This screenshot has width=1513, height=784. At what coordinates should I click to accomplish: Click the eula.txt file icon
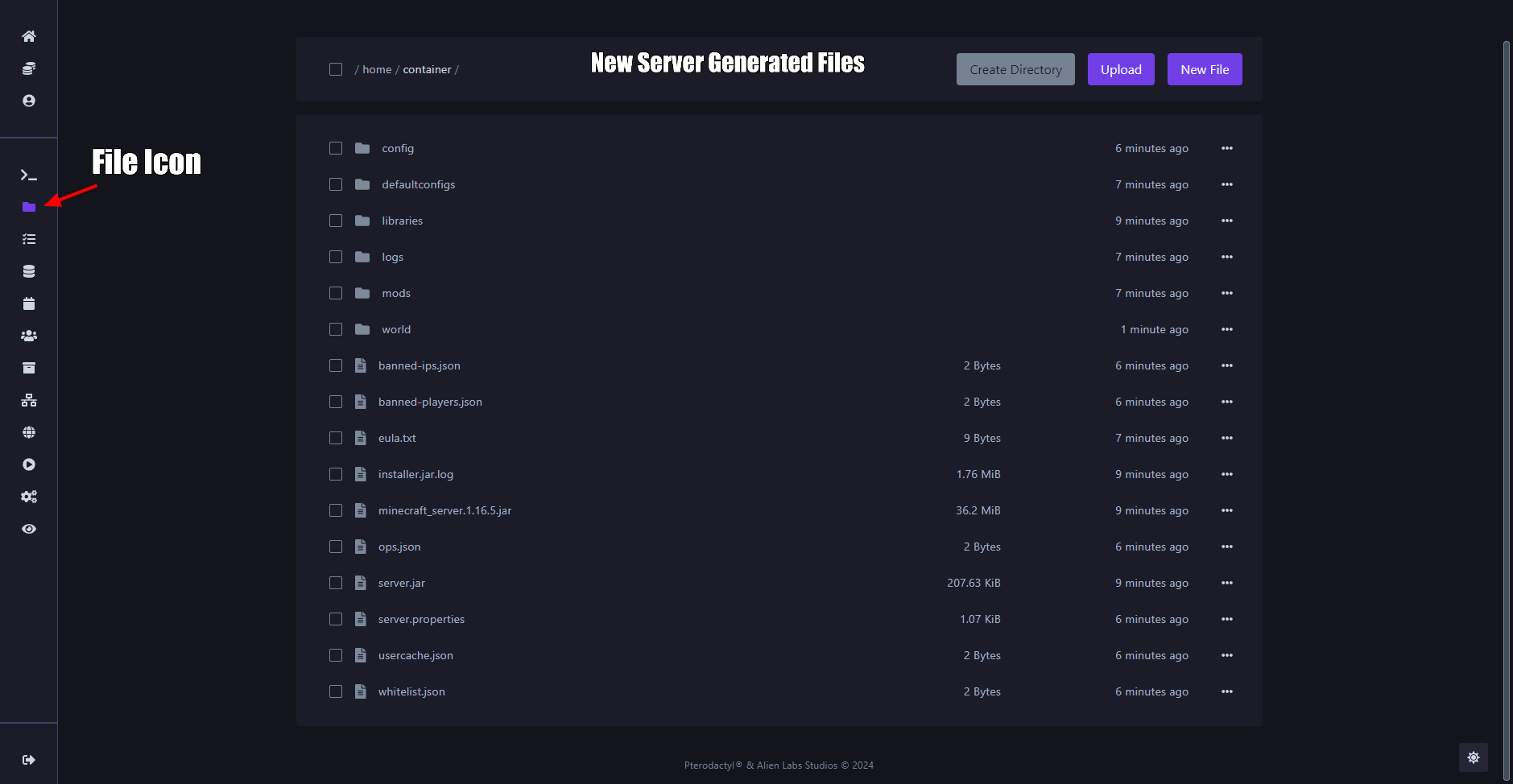click(361, 438)
